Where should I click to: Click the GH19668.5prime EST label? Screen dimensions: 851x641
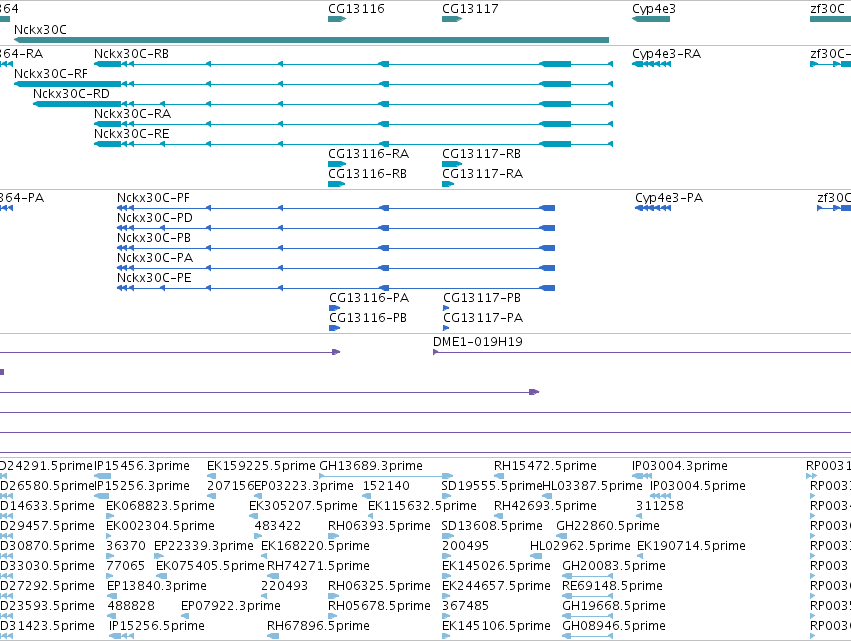click(x=614, y=606)
